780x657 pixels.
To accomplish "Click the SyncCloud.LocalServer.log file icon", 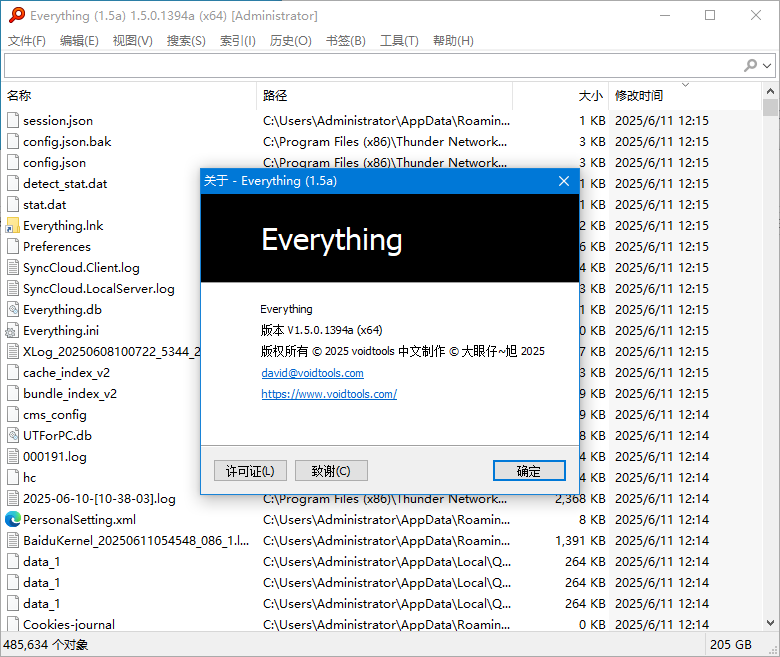I will click(13, 288).
